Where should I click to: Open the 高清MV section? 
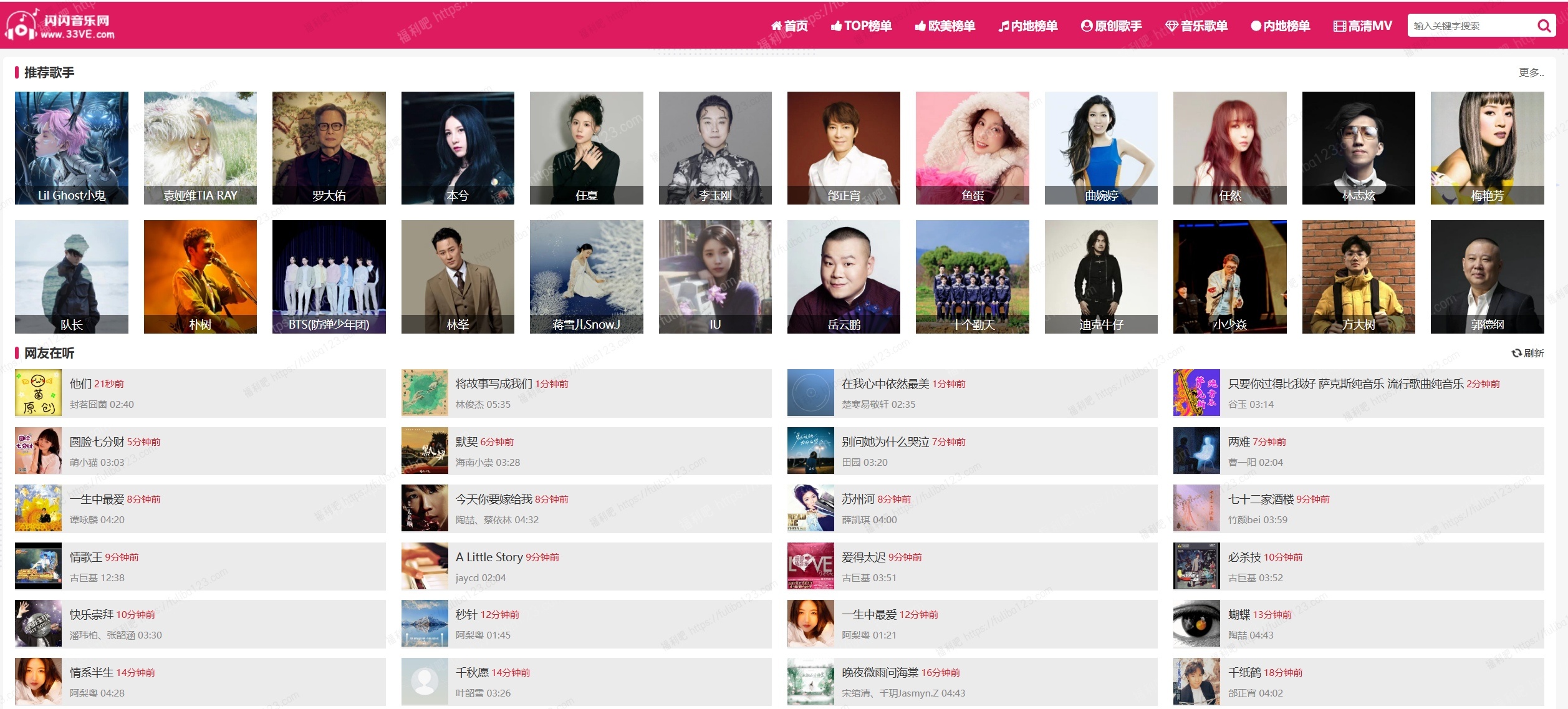[x=1362, y=26]
